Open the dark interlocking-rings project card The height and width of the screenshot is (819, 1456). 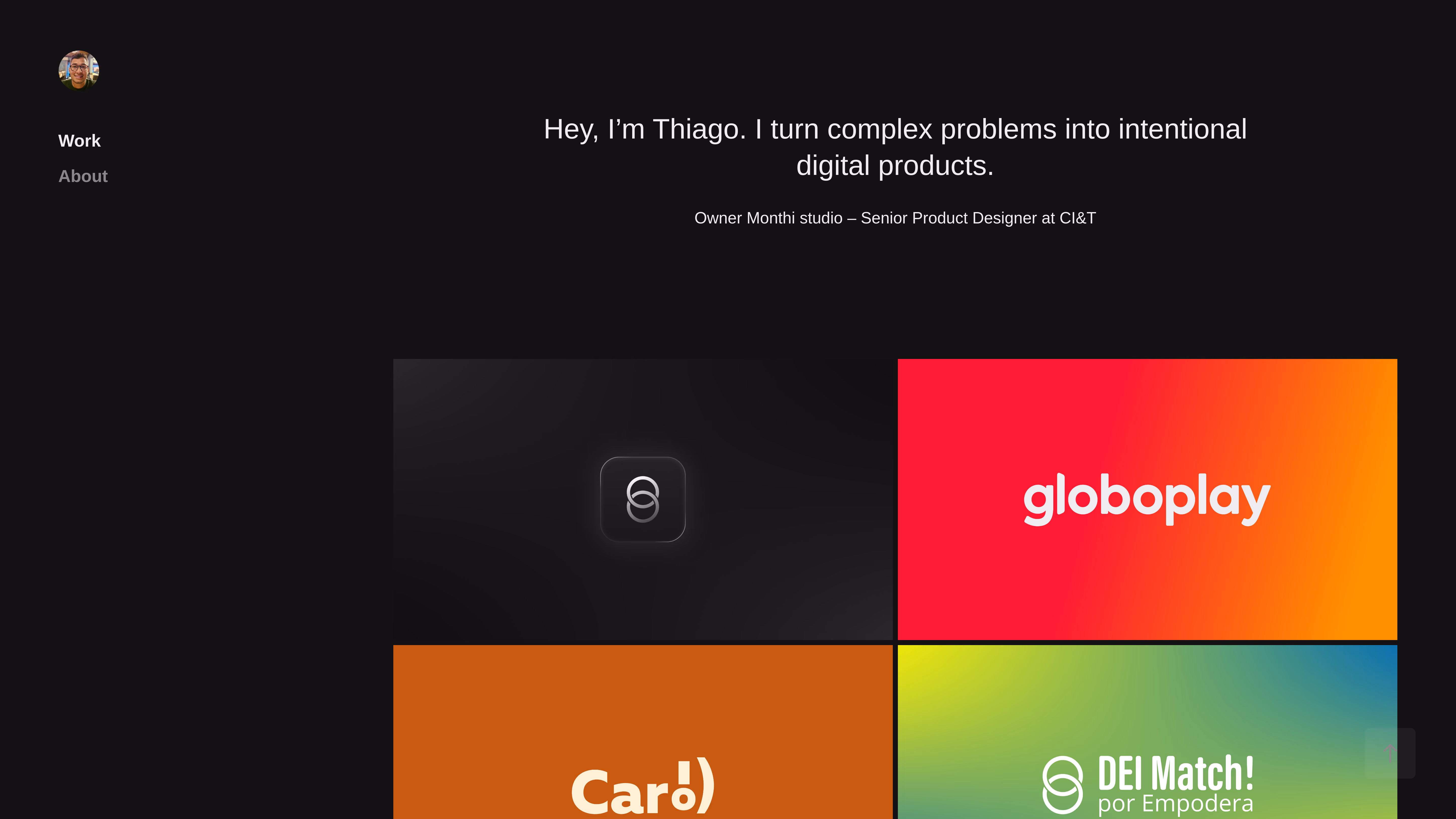643,499
